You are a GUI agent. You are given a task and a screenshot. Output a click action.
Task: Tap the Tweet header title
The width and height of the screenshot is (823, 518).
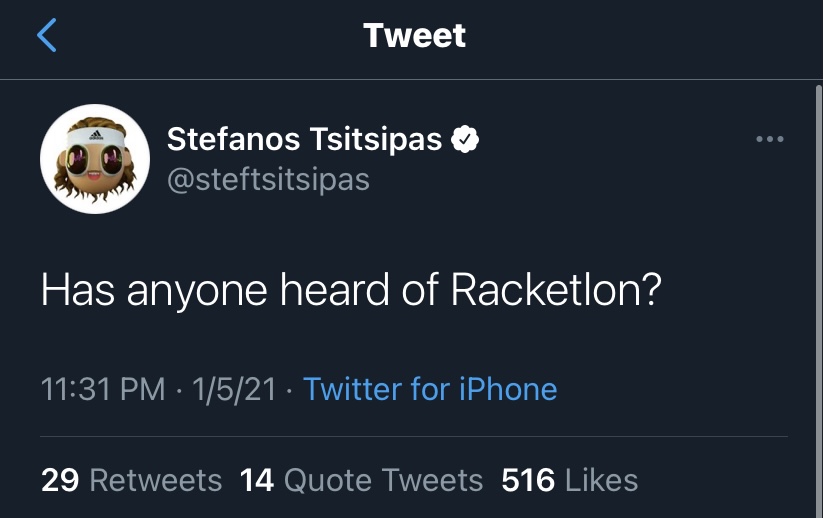(x=414, y=36)
